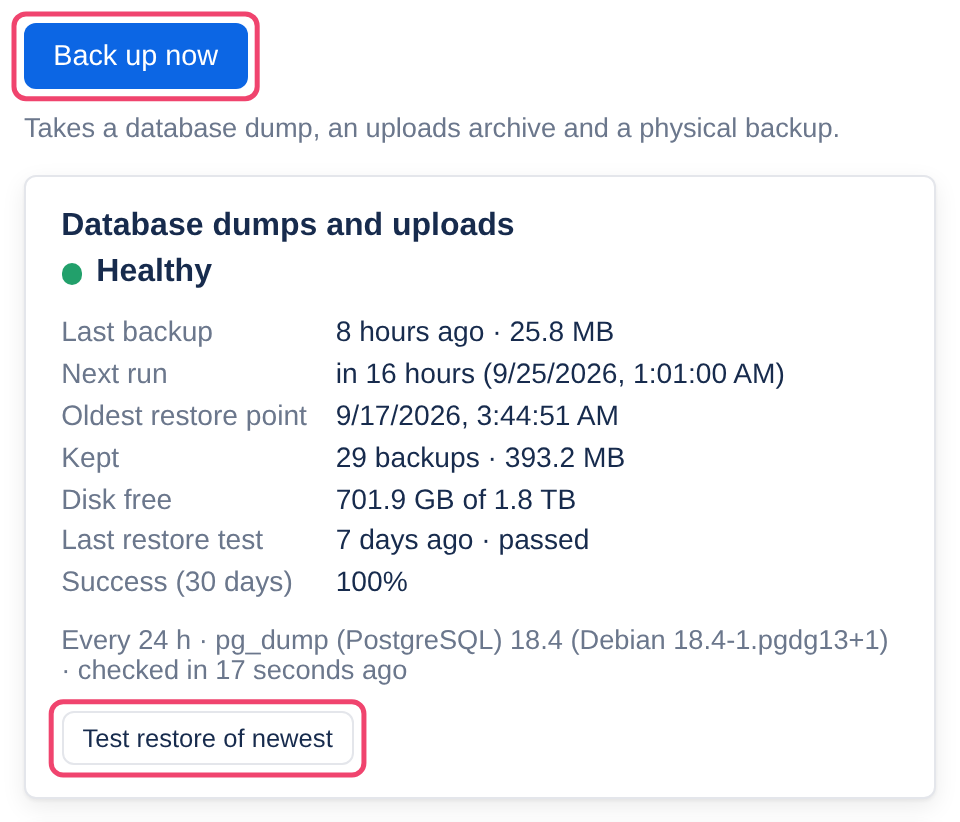
Task: Select the text '8 hours ago · 25.8 MB'
Action: click(474, 332)
